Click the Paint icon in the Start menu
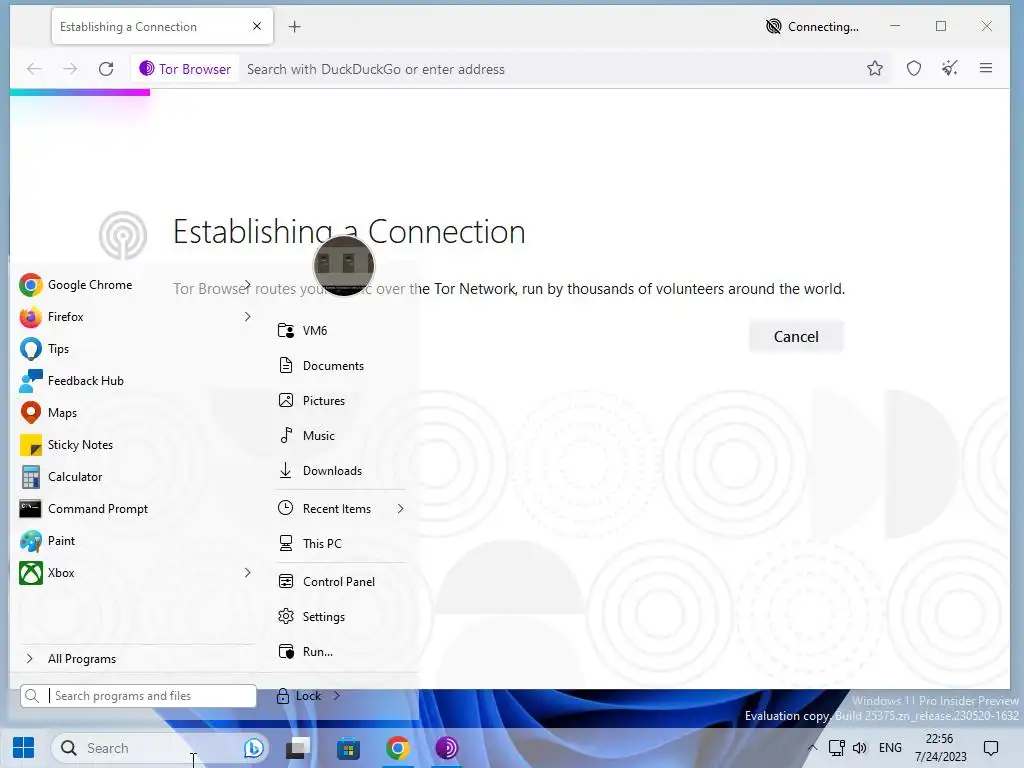 click(30, 541)
